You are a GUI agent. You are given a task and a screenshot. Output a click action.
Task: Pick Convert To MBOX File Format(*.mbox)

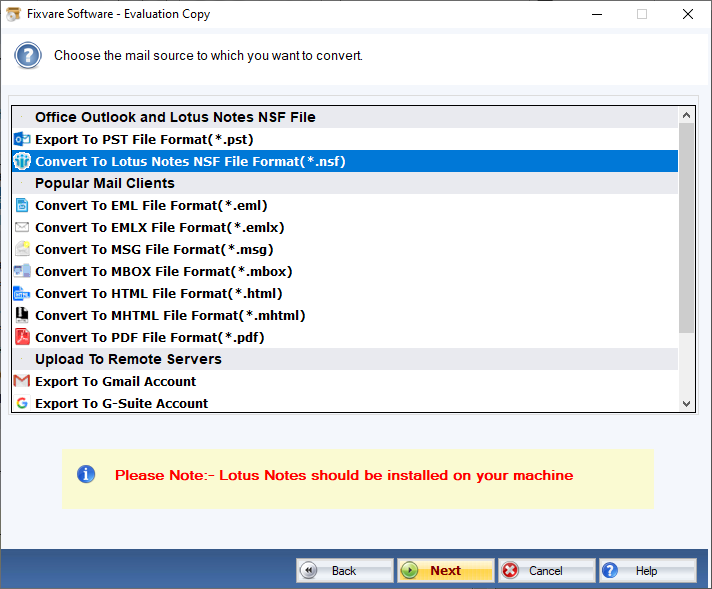(x=345, y=271)
